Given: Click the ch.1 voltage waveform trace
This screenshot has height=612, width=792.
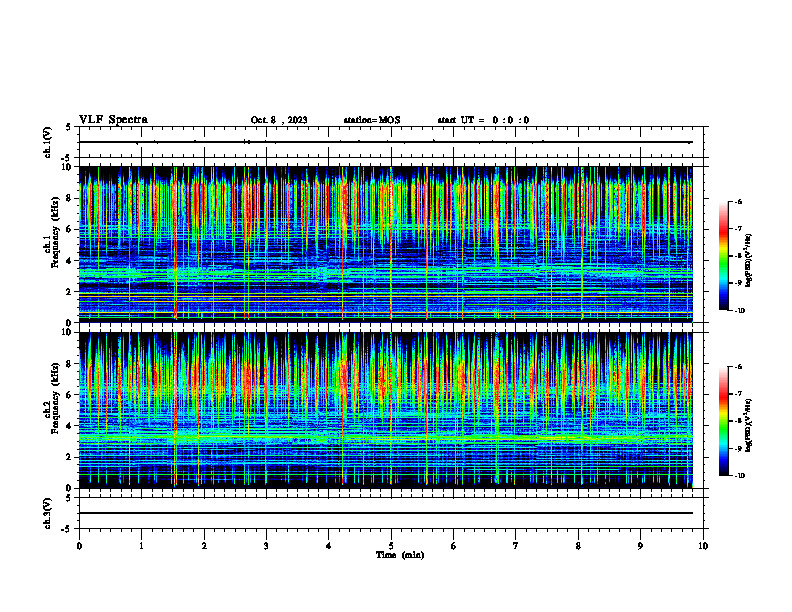Looking at the screenshot, I should click(386, 142).
